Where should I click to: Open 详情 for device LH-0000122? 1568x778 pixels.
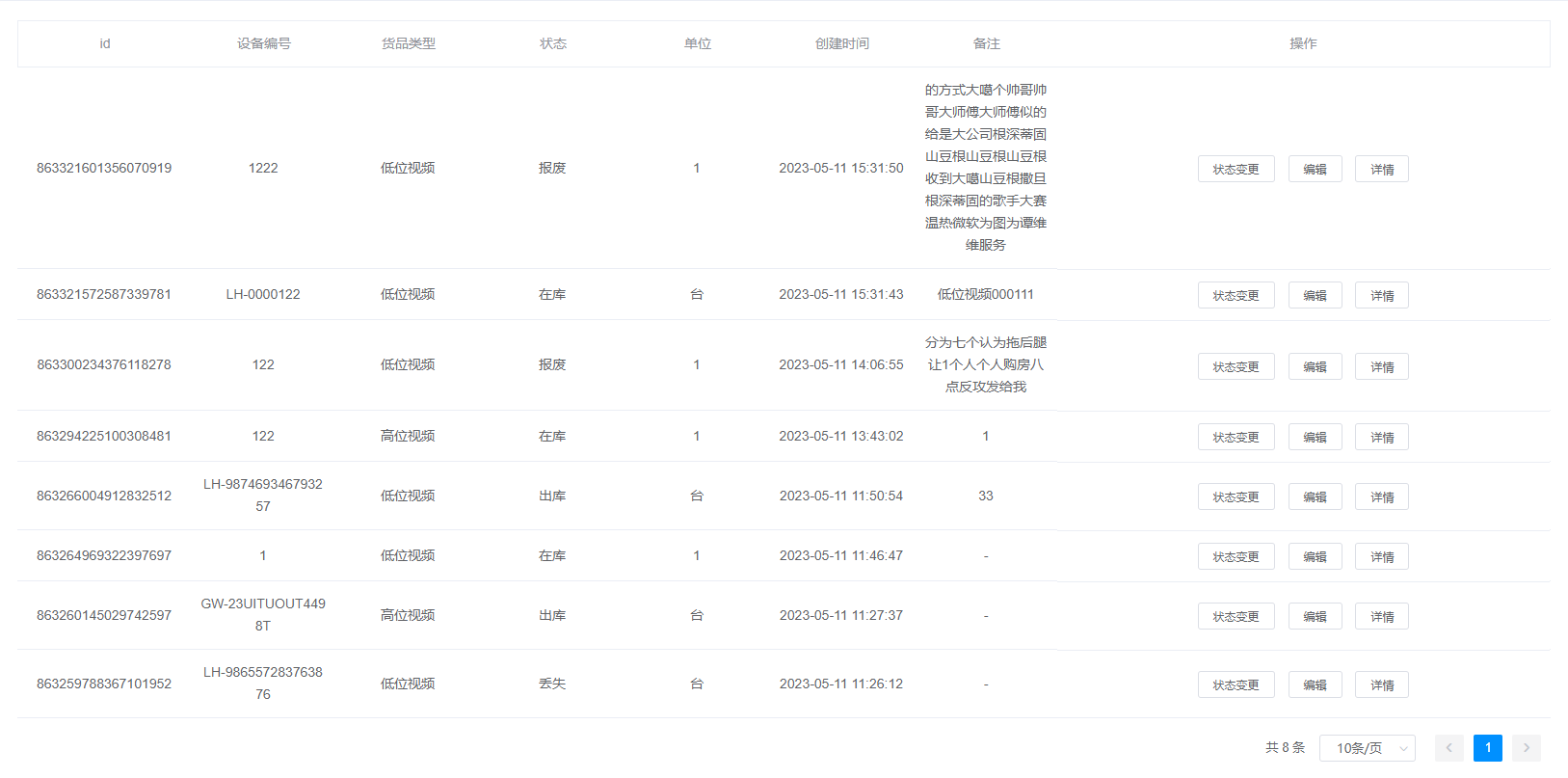(x=1381, y=295)
